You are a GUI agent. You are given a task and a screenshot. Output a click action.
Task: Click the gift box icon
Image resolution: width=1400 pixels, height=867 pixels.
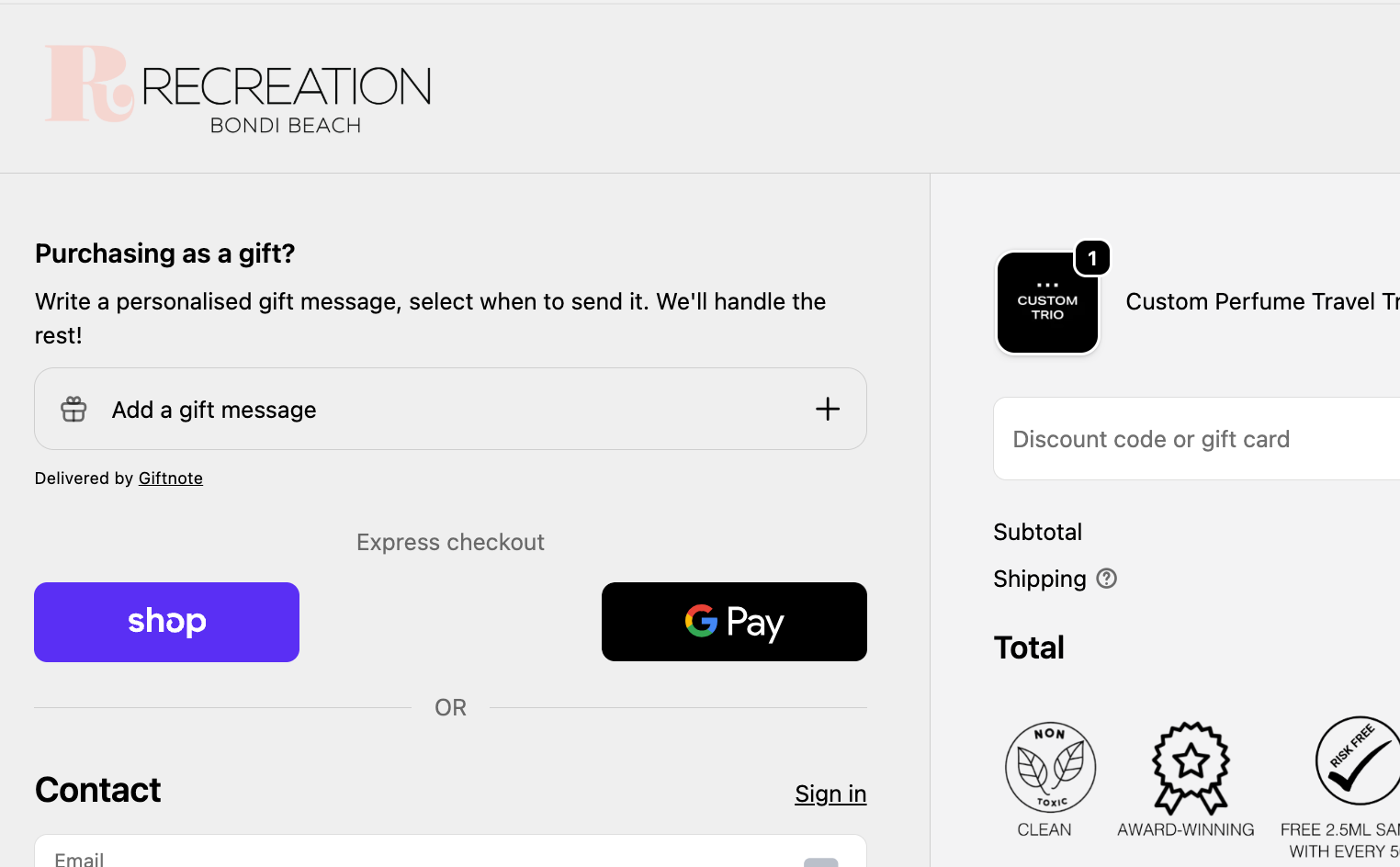coord(73,409)
